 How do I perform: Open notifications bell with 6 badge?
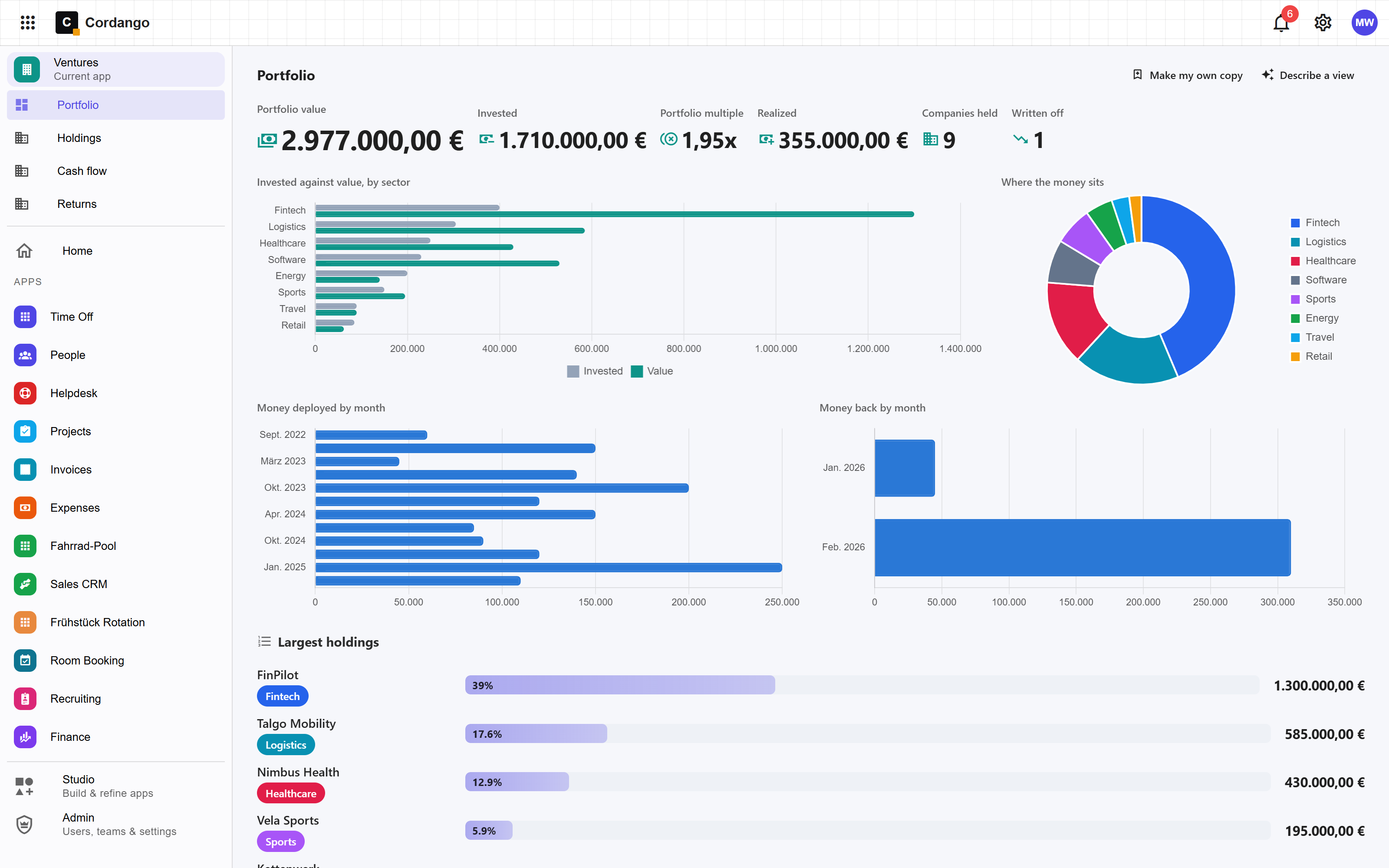(x=1281, y=23)
